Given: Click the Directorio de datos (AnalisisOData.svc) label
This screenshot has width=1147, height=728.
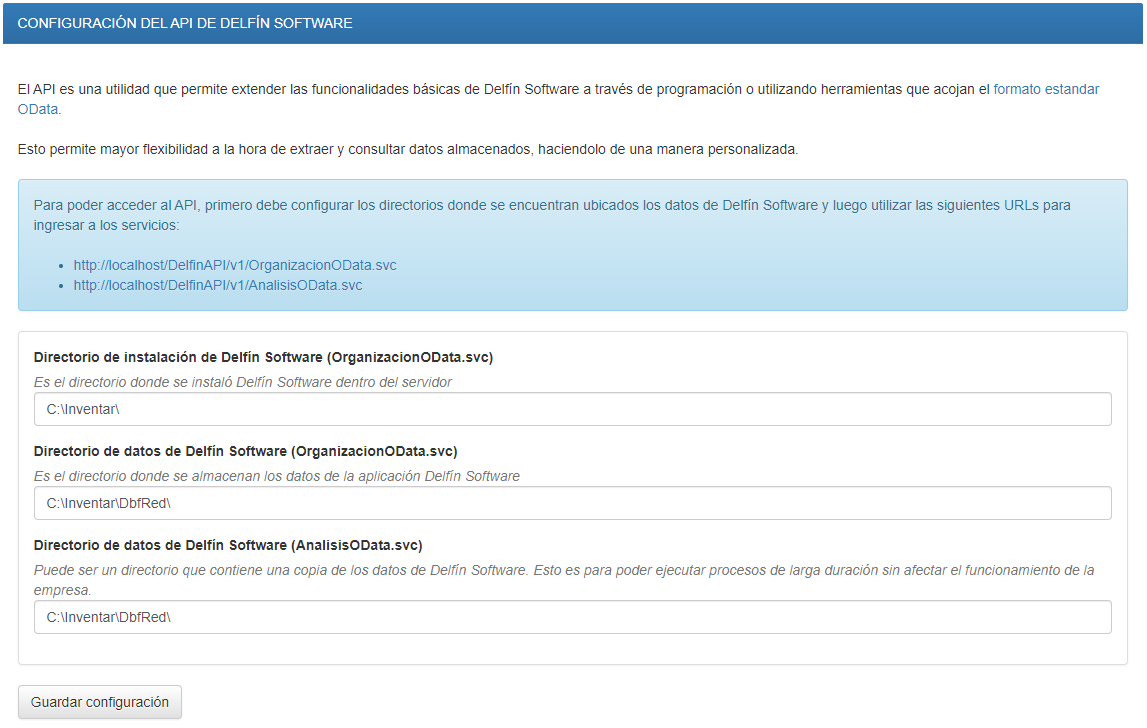Looking at the screenshot, I should [228, 545].
